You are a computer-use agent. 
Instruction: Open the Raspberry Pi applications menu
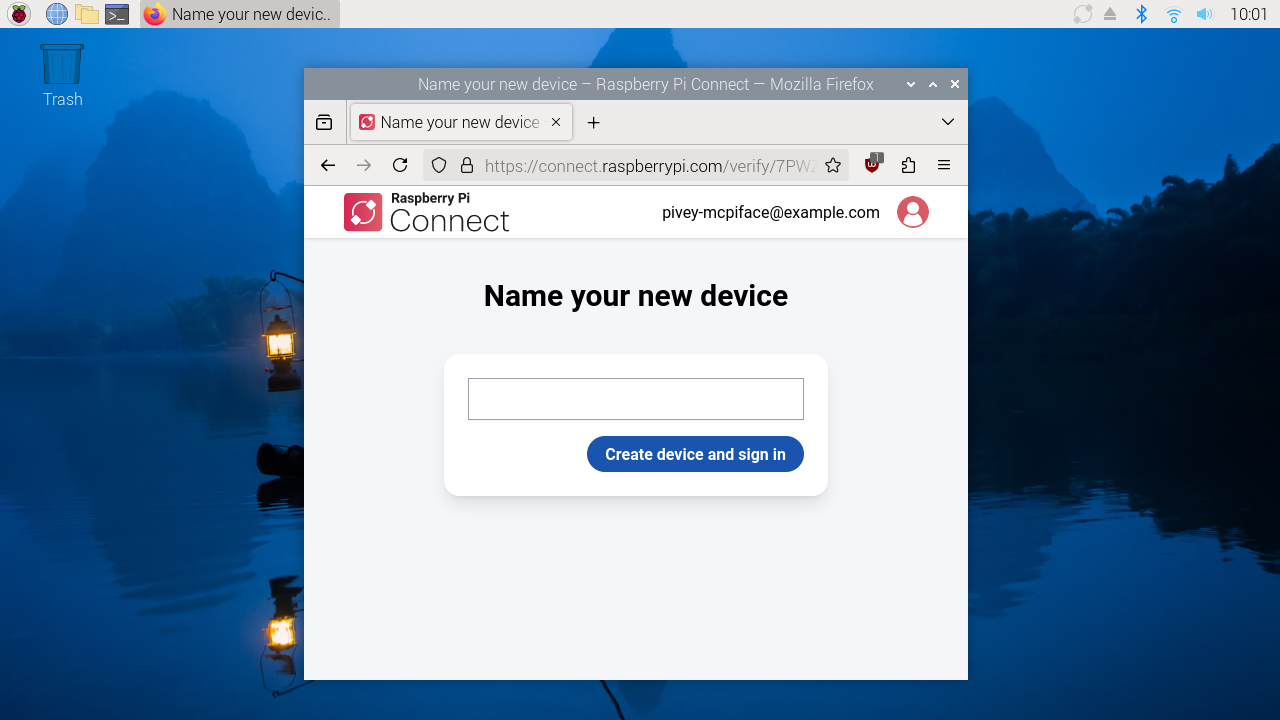click(x=19, y=14)
